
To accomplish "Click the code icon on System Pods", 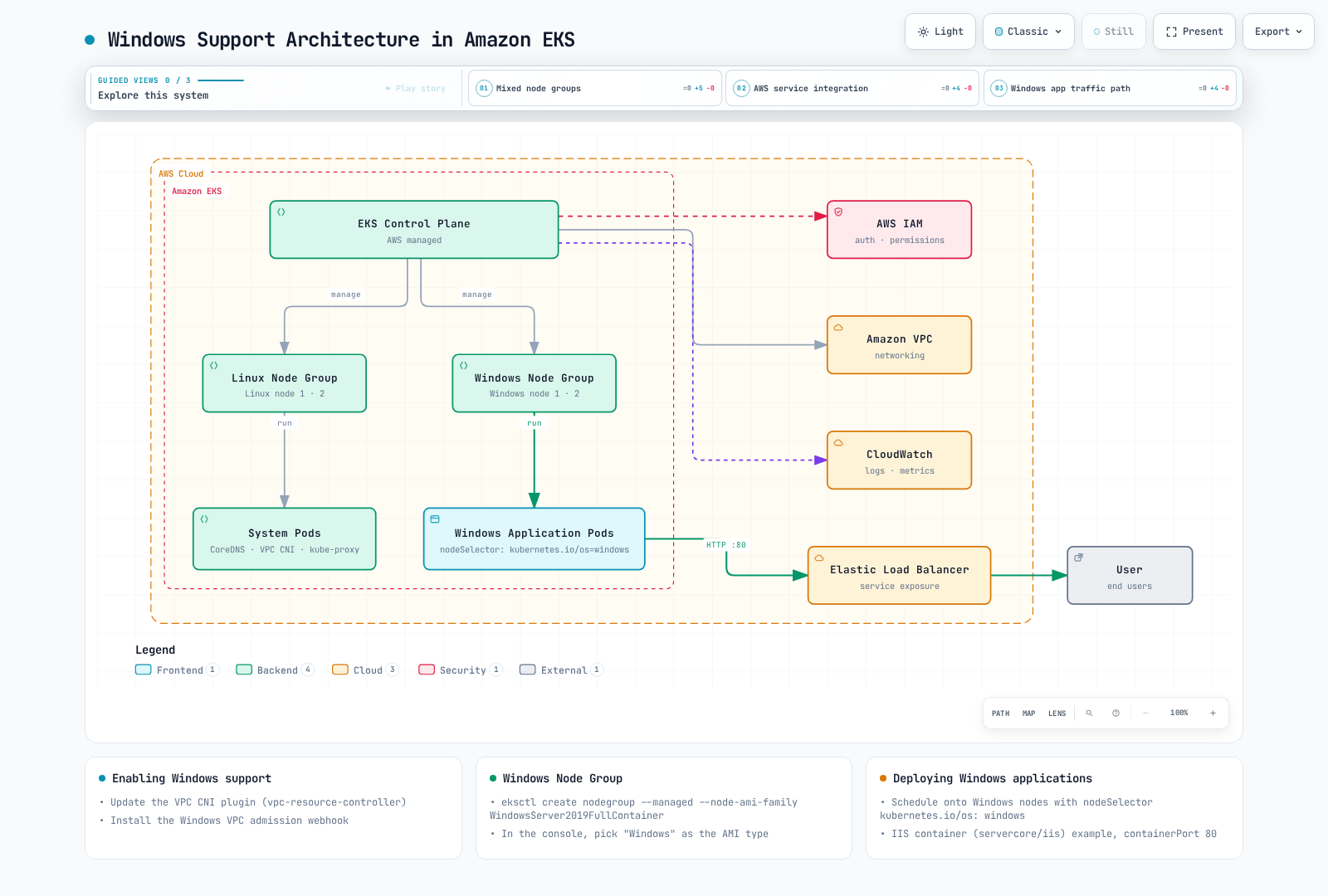I will pos(204,519).
